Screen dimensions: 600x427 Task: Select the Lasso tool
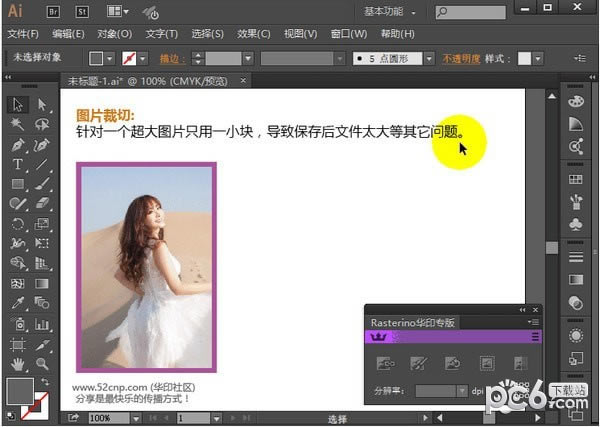pos(42,124)
